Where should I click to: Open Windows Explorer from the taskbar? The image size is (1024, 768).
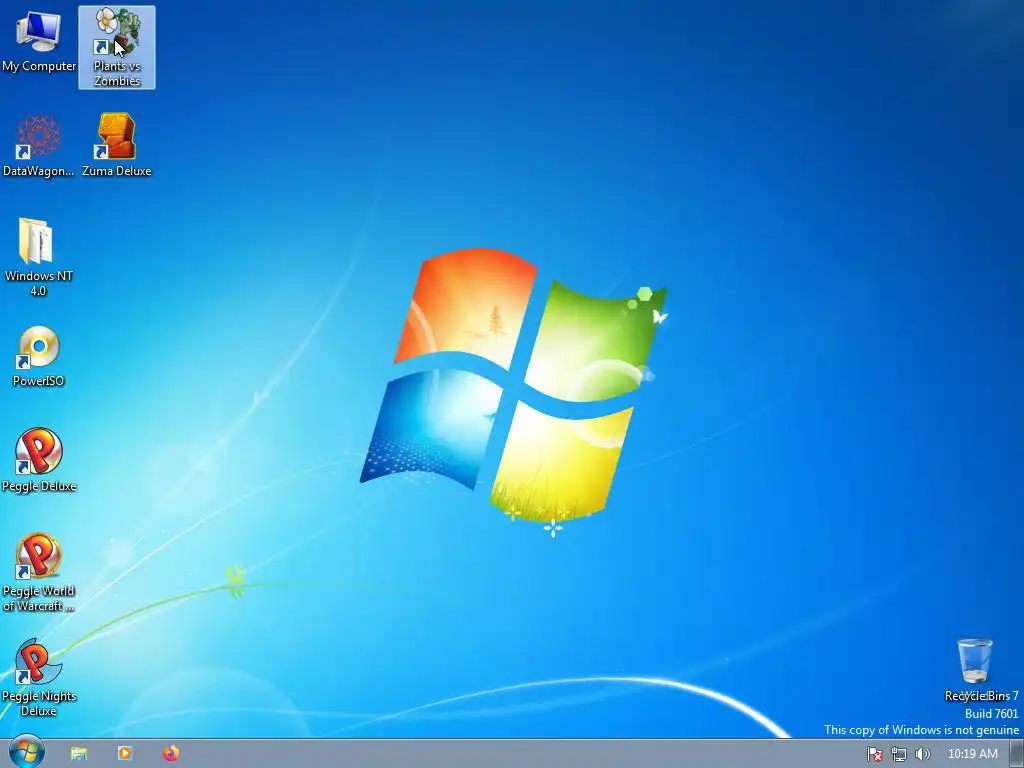(x=79, y=754)
